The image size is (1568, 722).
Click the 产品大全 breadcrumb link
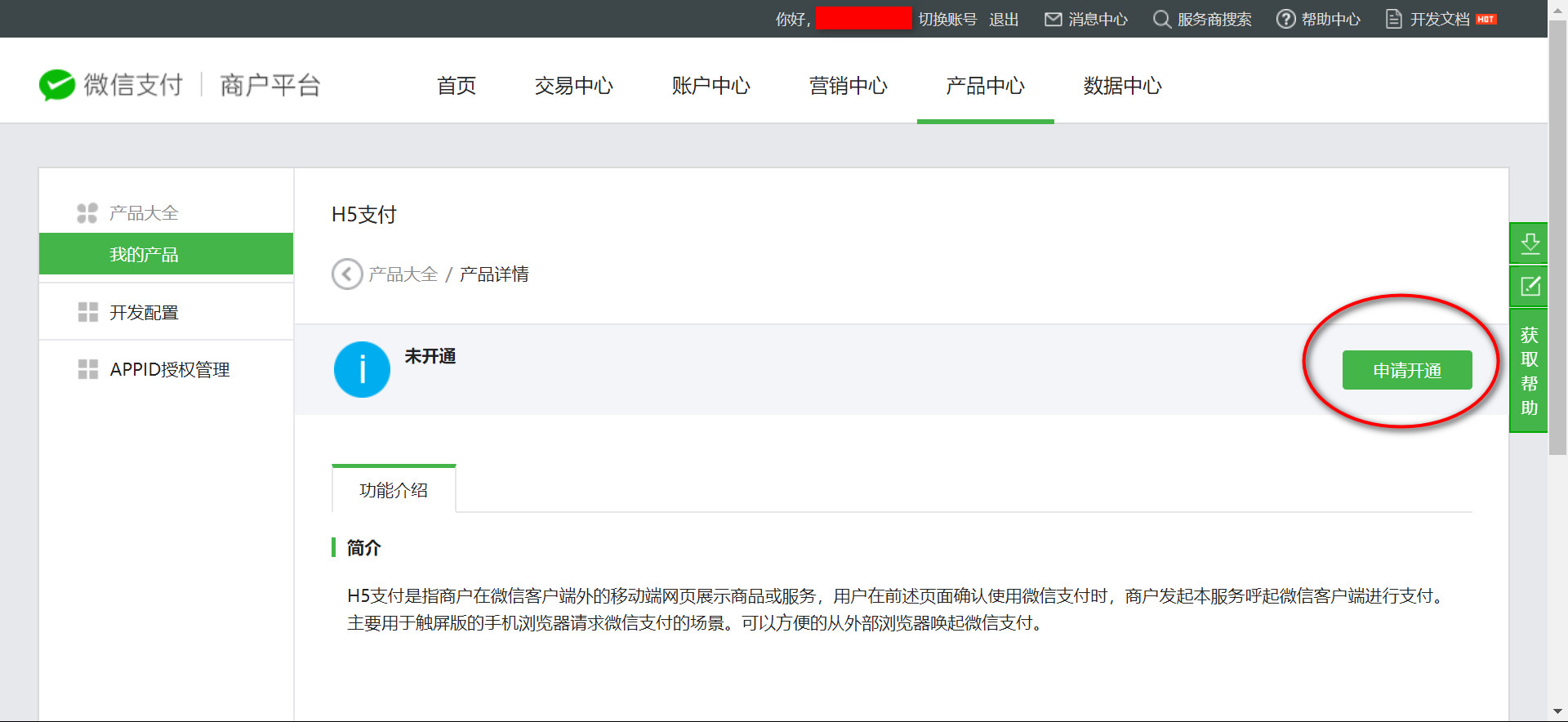pos(403,274)
